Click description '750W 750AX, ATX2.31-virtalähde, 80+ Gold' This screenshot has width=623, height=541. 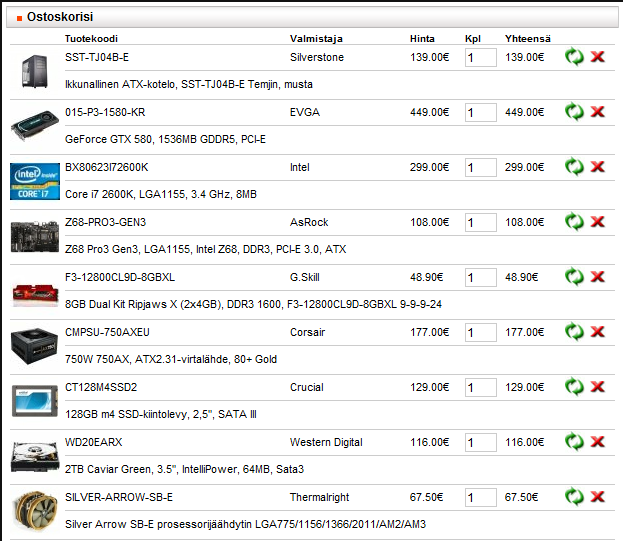[171, 359]
